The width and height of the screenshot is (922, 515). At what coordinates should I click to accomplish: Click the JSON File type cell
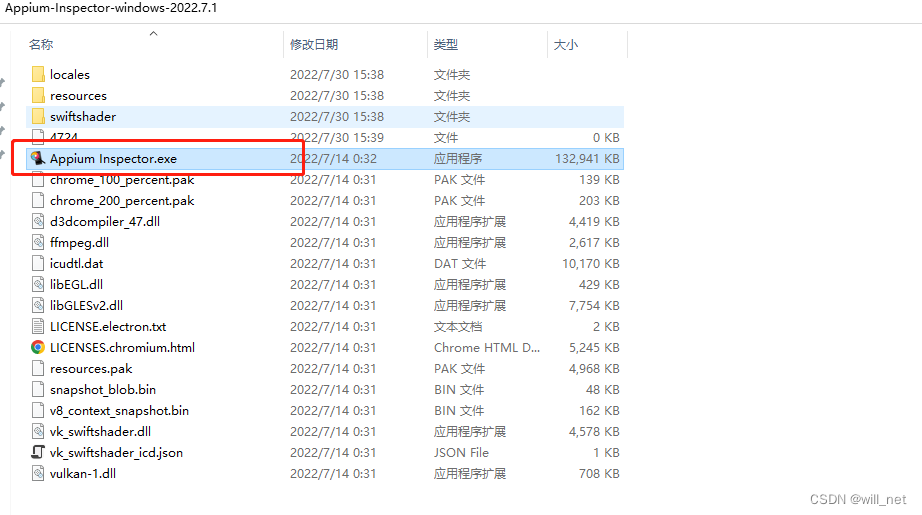[x=462, y=452]
